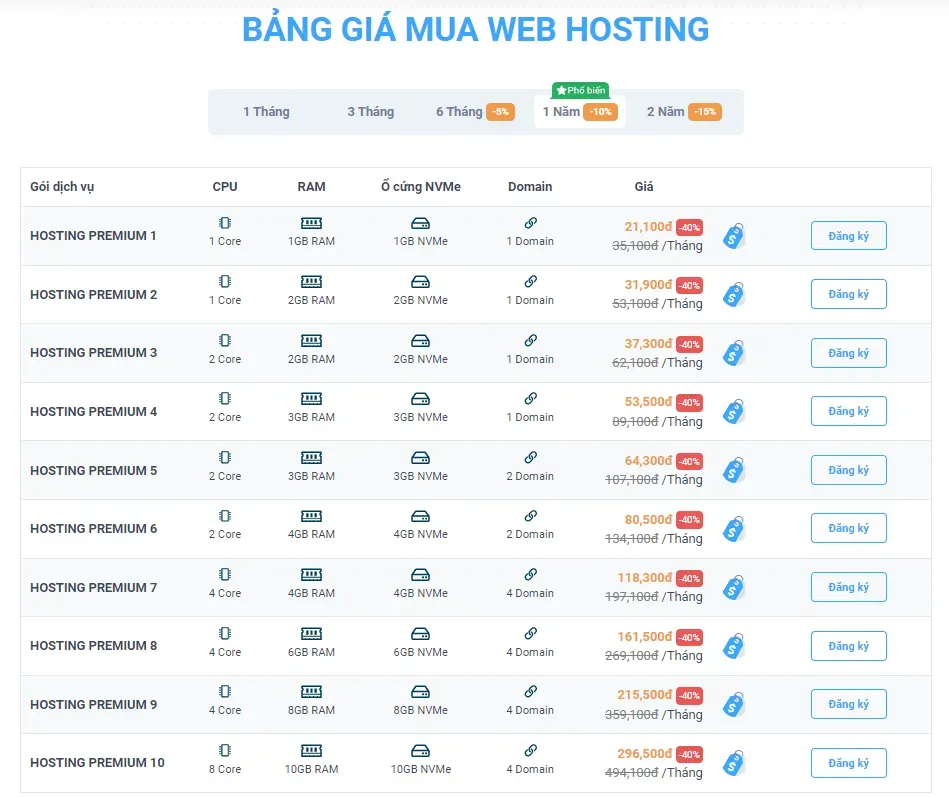Viewport: 949px width, 798px height.
Task: Choose the 6 Tháng -5% tab
Action: (475, 112)
